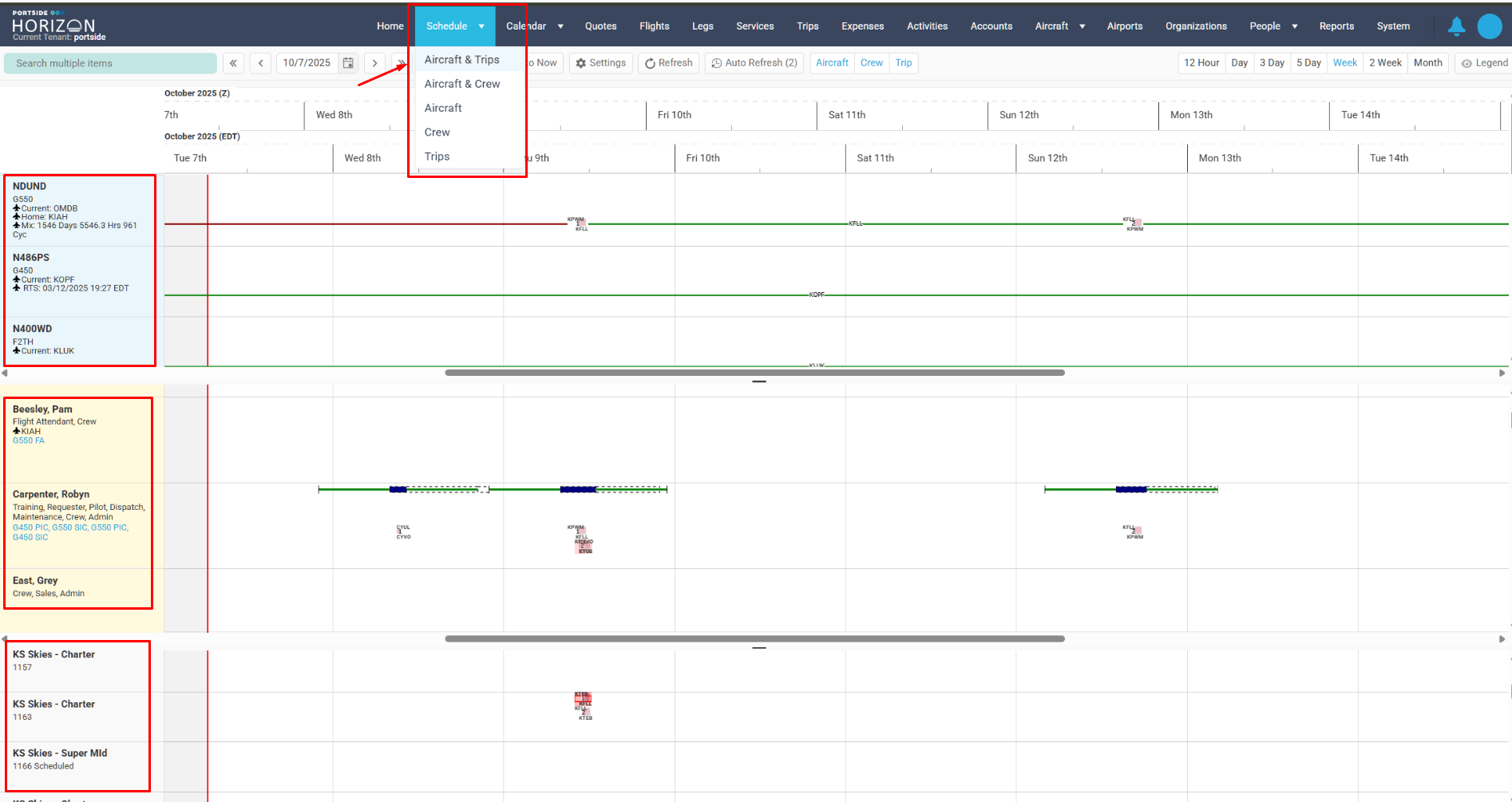Jump back with double-left chevron button

coord(233,63)
